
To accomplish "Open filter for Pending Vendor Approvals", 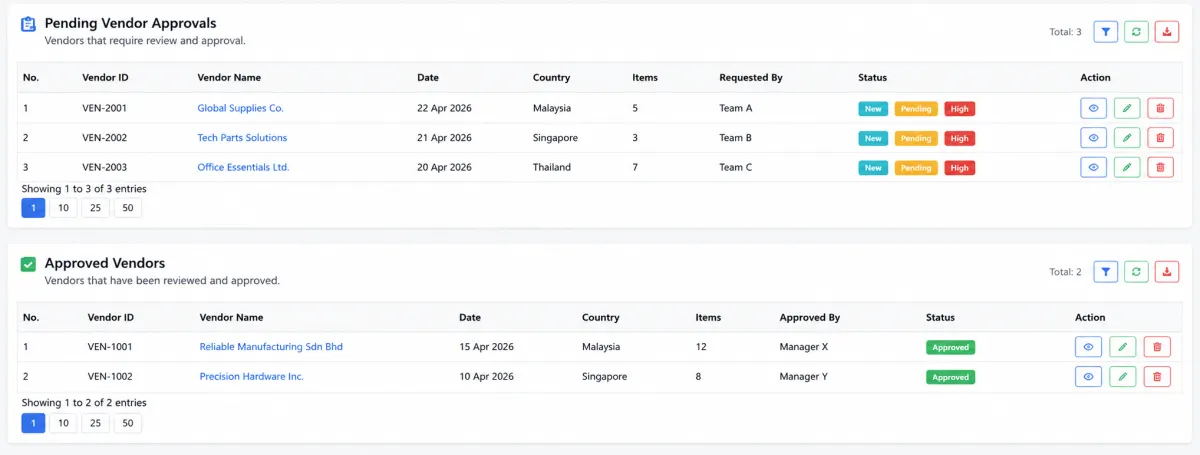I will click(1105, 32).
